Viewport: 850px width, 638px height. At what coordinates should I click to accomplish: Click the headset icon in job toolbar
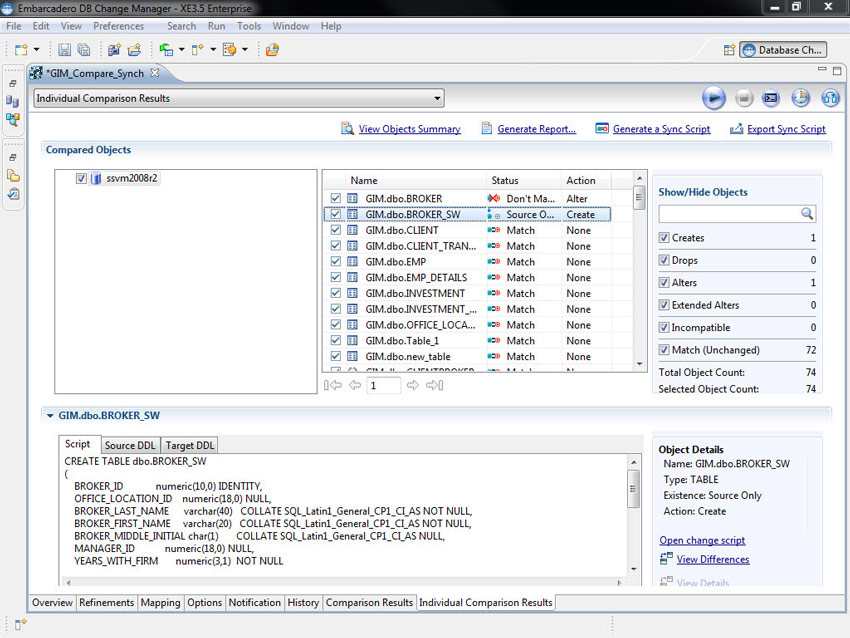point(830,98)
